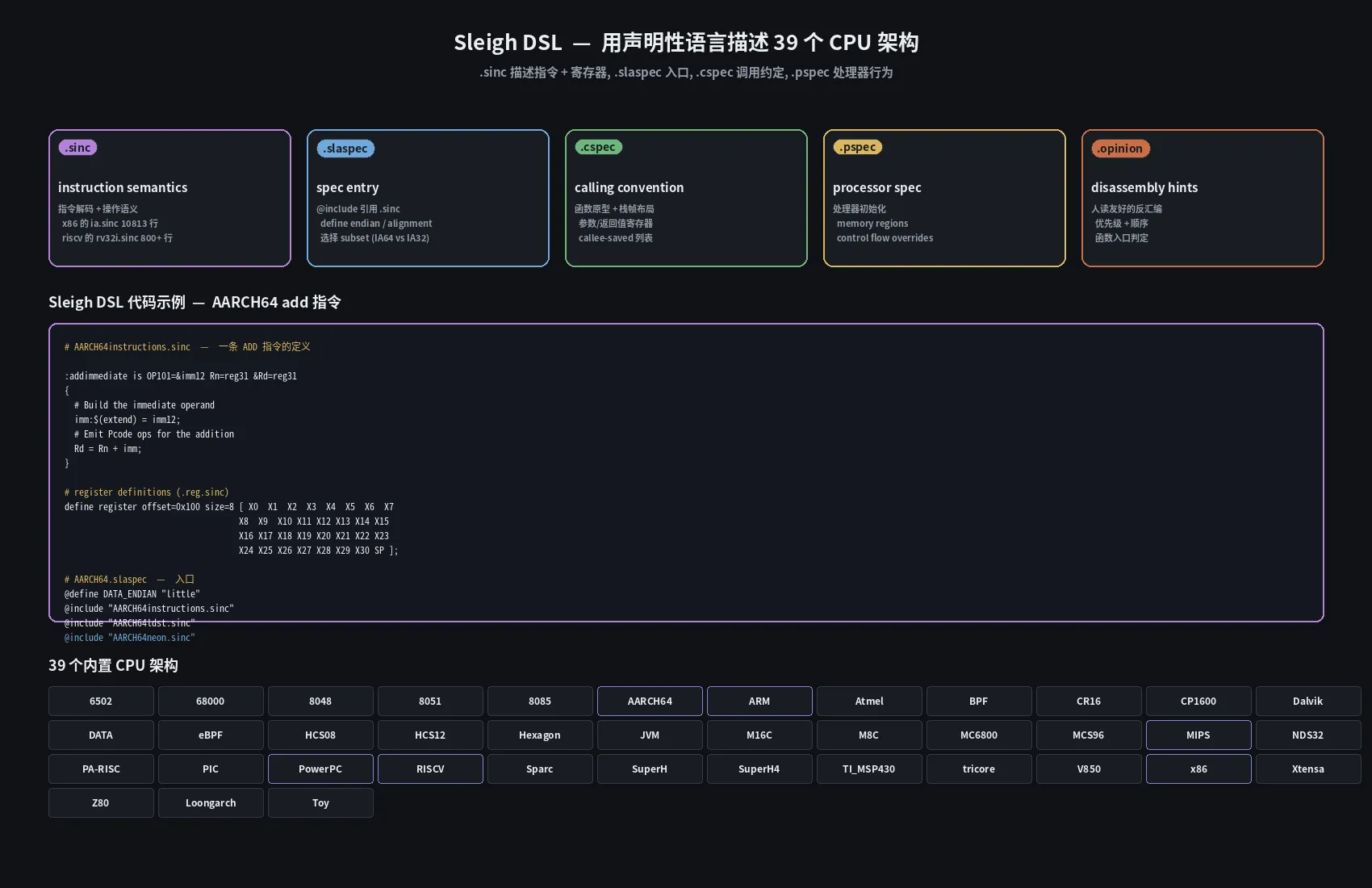Select the 8085 architecture chip

pos(540,701)
